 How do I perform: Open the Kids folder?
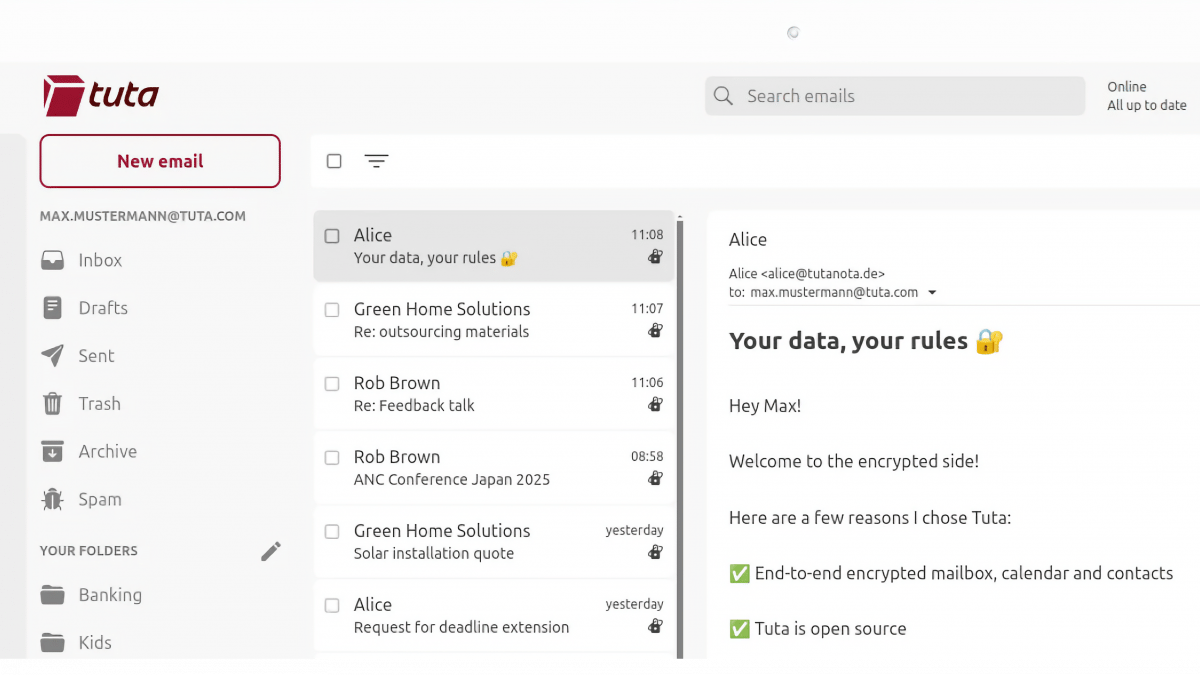tap(95, 642)
